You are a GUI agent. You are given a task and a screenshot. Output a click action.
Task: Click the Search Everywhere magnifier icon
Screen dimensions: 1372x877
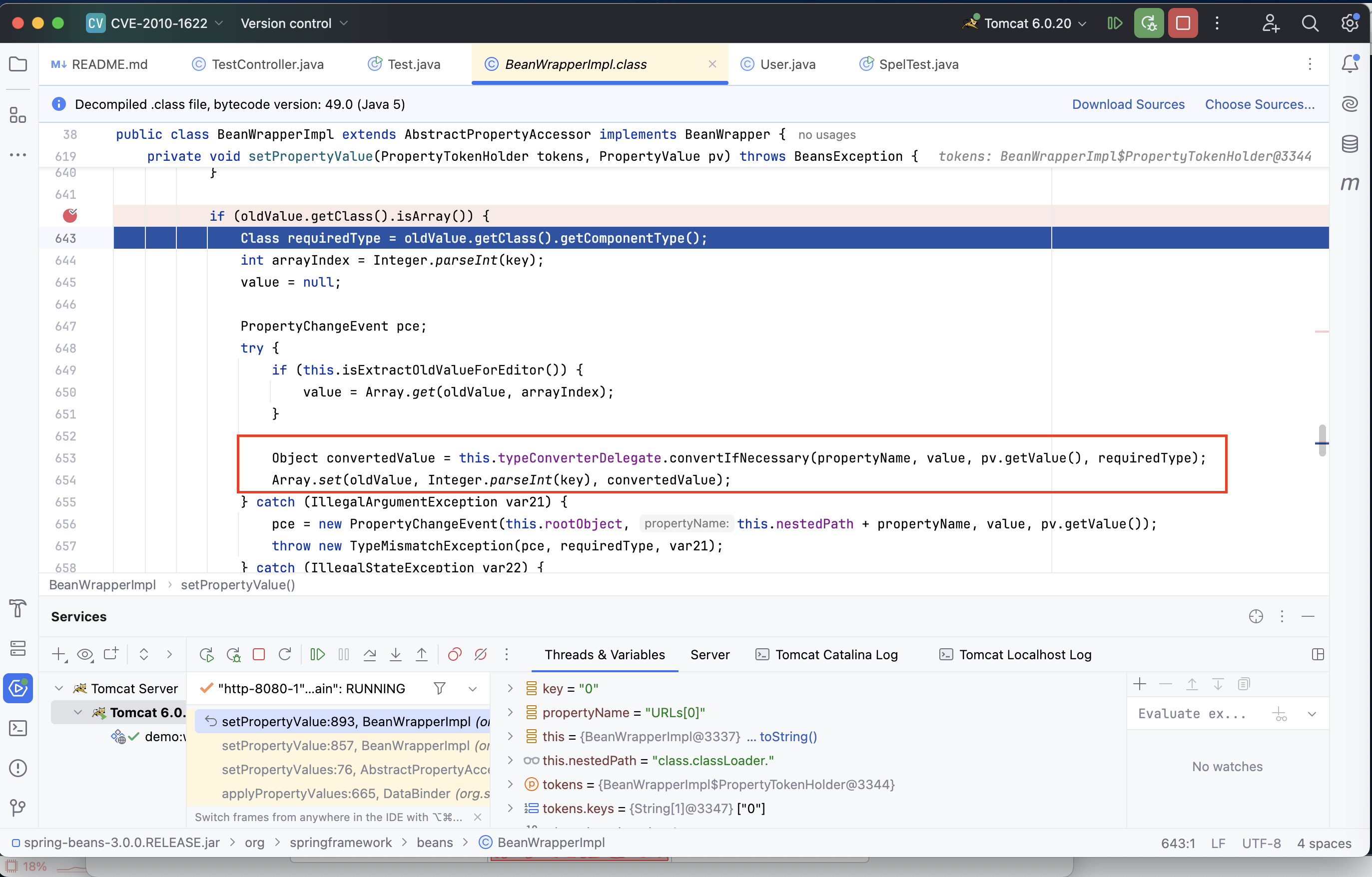(1310, 23)
